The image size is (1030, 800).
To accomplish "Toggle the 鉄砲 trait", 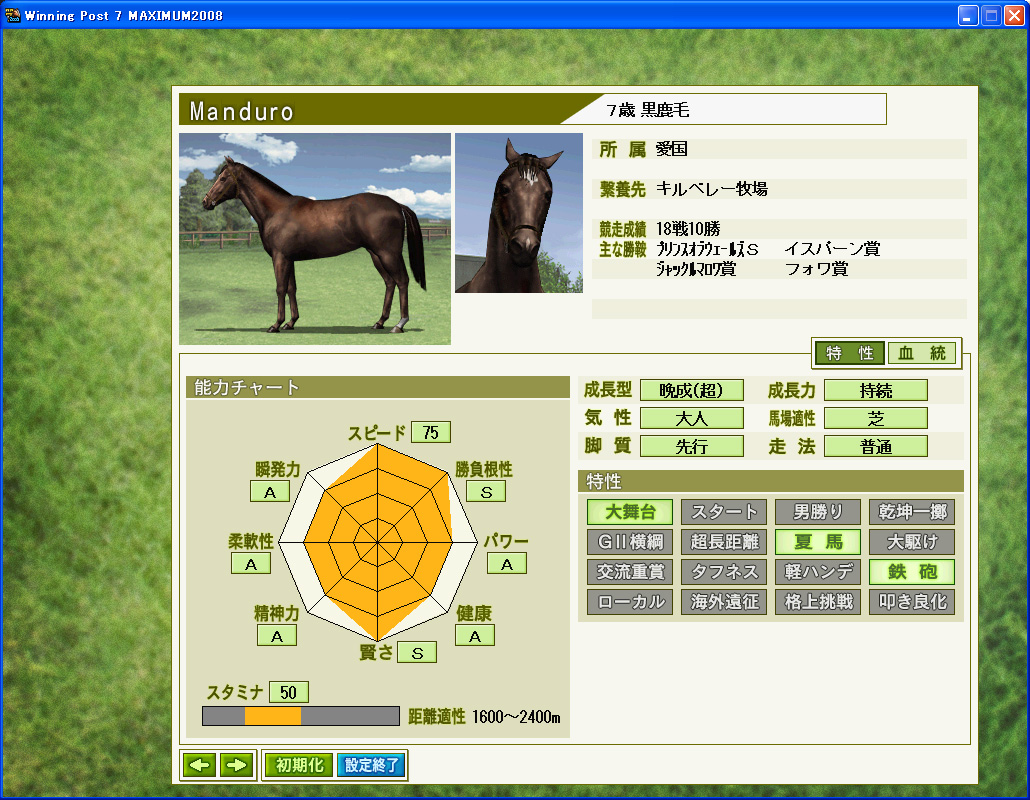I will point(912,572).
